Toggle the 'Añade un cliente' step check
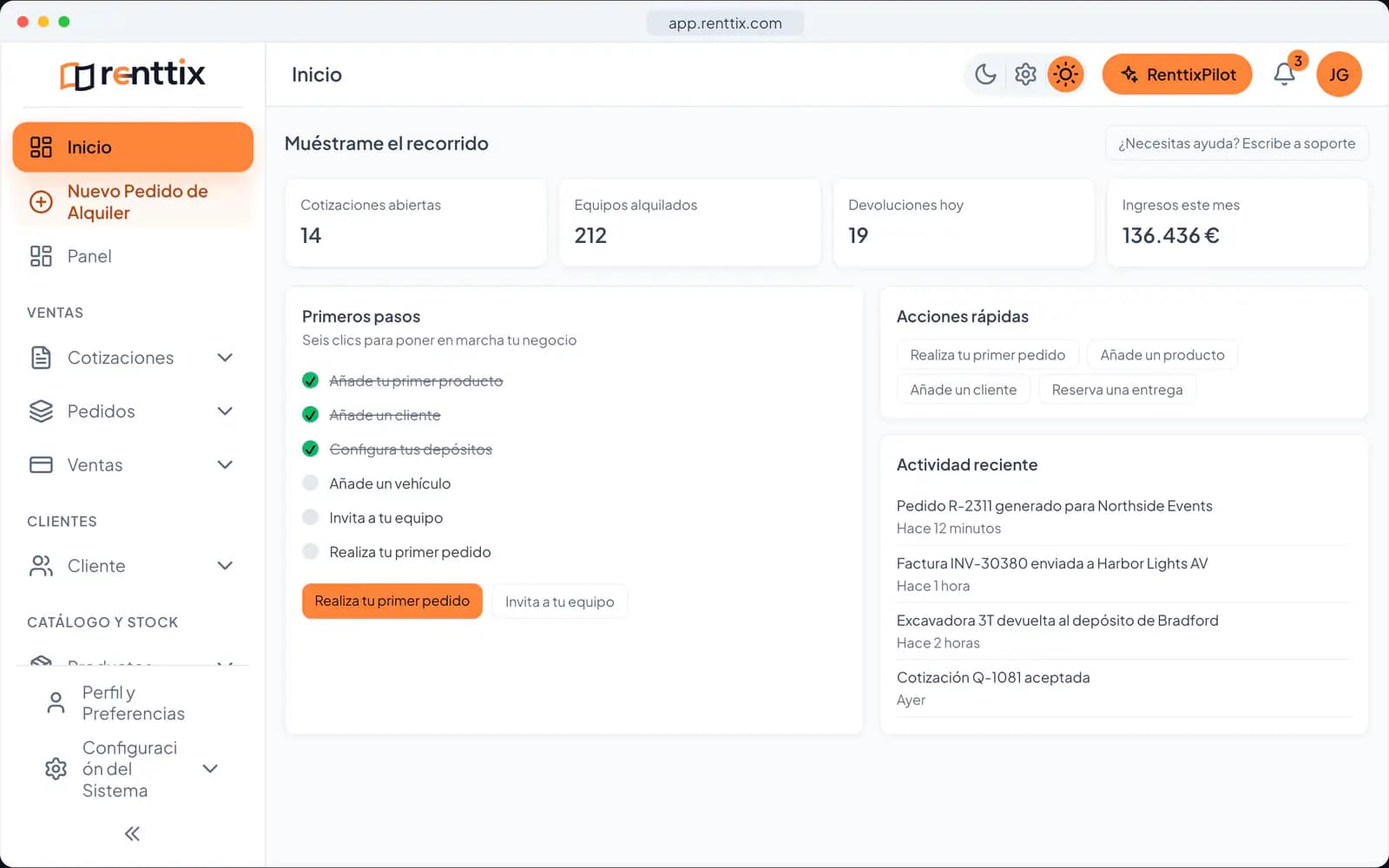The height and width of the screenshot is (868, 1389). coord(310,415)
